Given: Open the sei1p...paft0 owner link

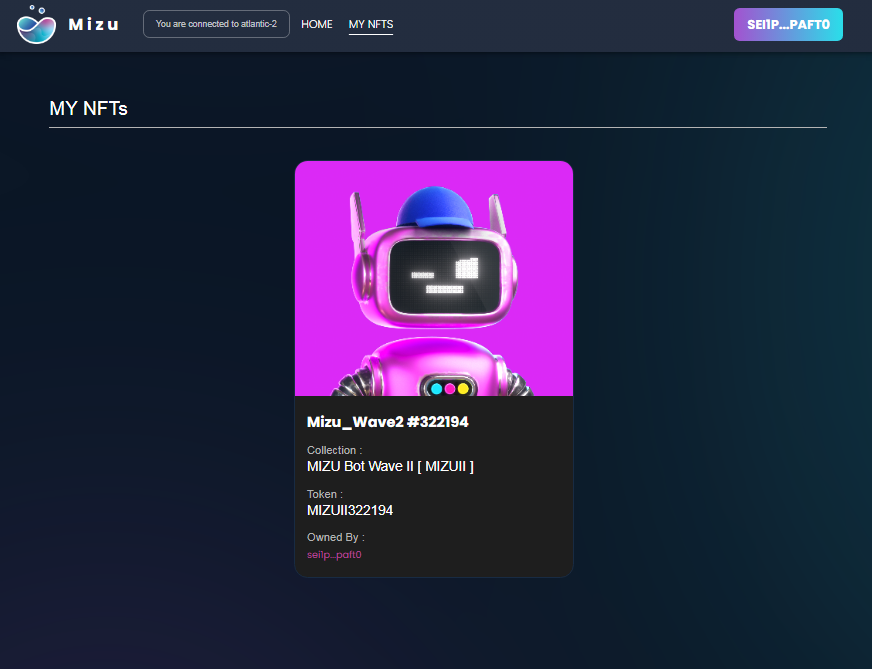Looking at the screenshot, I should coord(334,554).
